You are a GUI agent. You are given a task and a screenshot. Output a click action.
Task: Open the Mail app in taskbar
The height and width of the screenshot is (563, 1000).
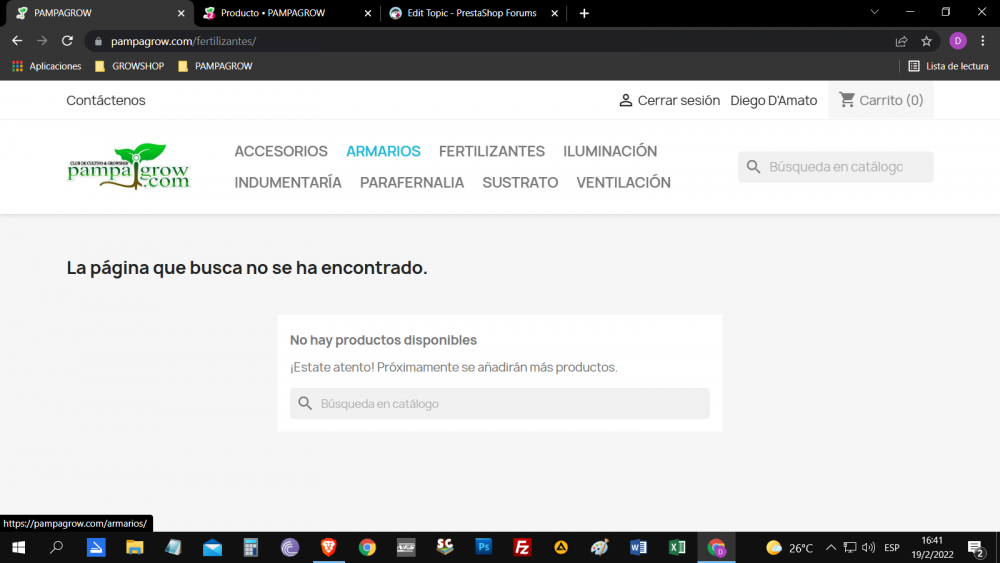(212, 547)
